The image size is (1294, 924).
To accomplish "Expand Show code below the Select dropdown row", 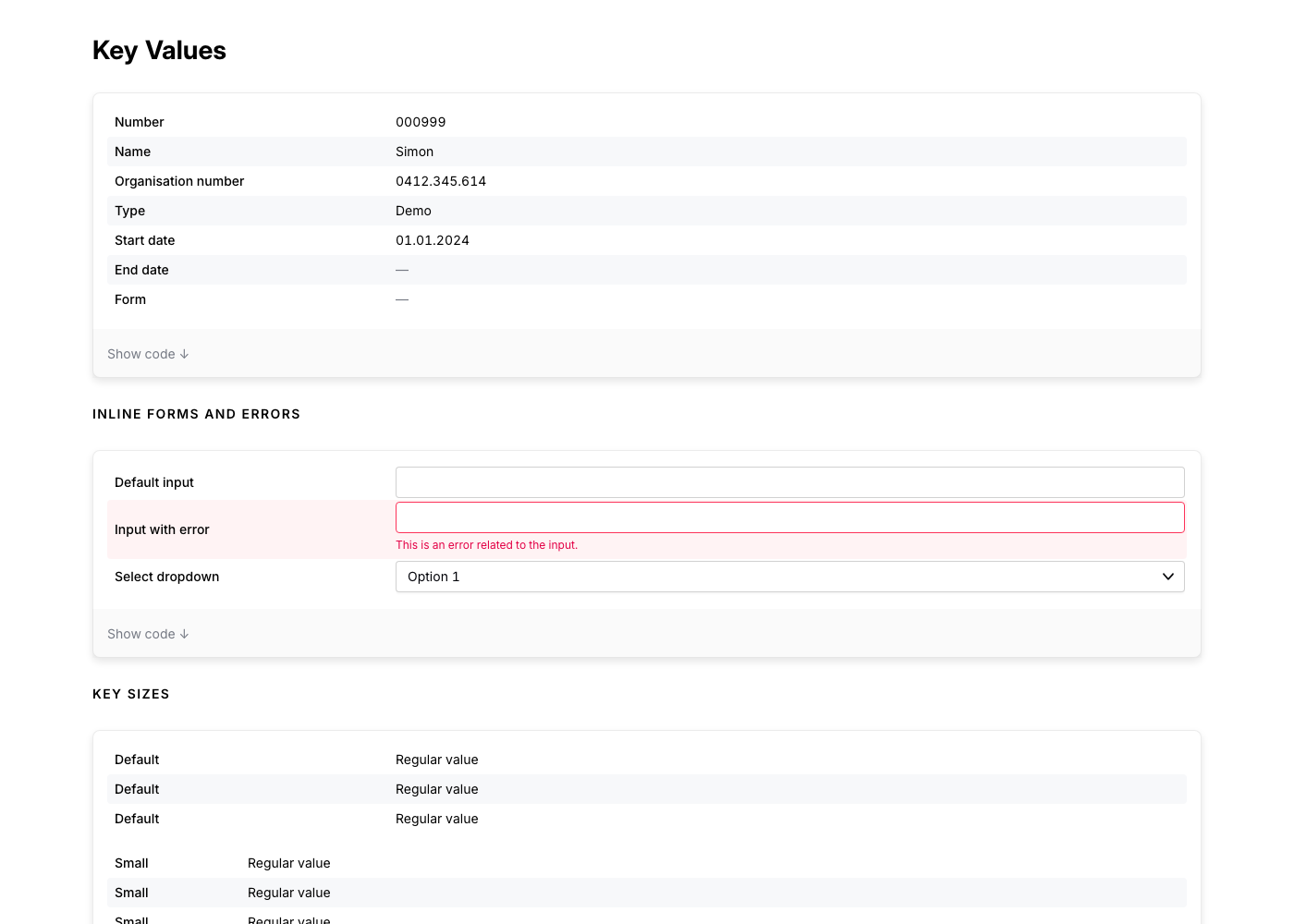I will point(148,634).
